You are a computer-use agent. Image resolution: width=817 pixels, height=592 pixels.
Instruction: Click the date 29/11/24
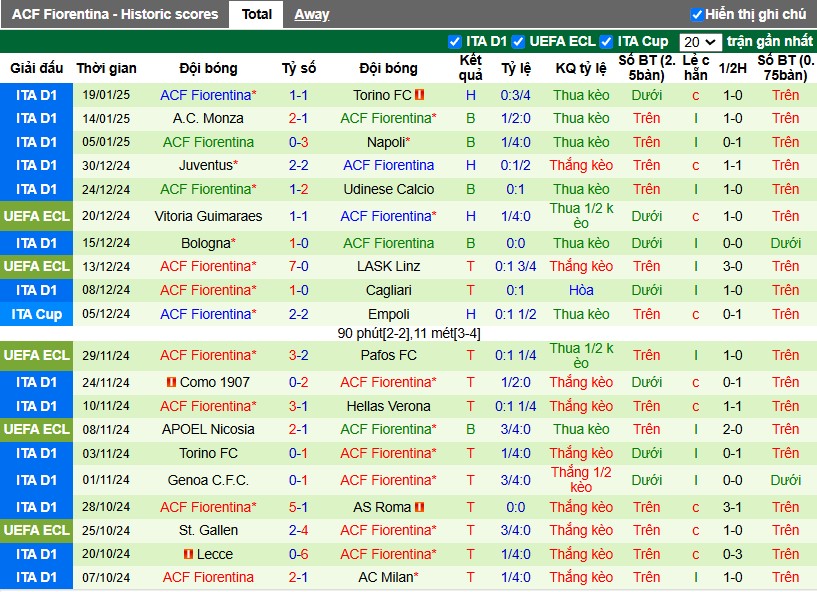[106, 355]
